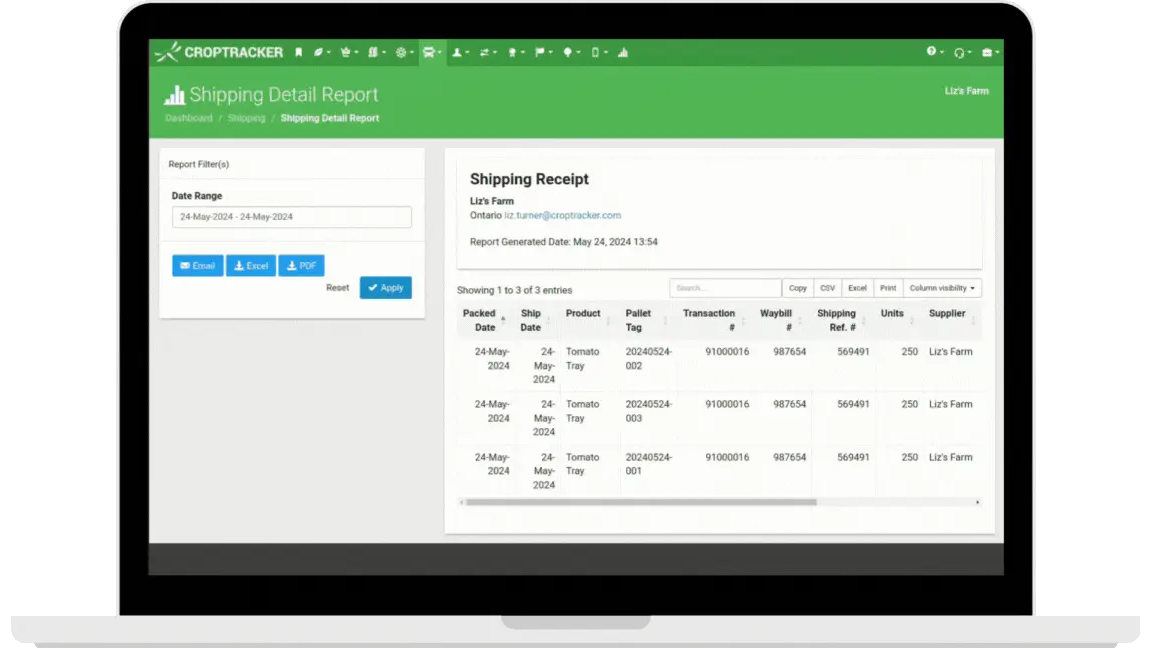Click the Date Range input field
This screenshot has width=1152, height=648.
[292, 217]
